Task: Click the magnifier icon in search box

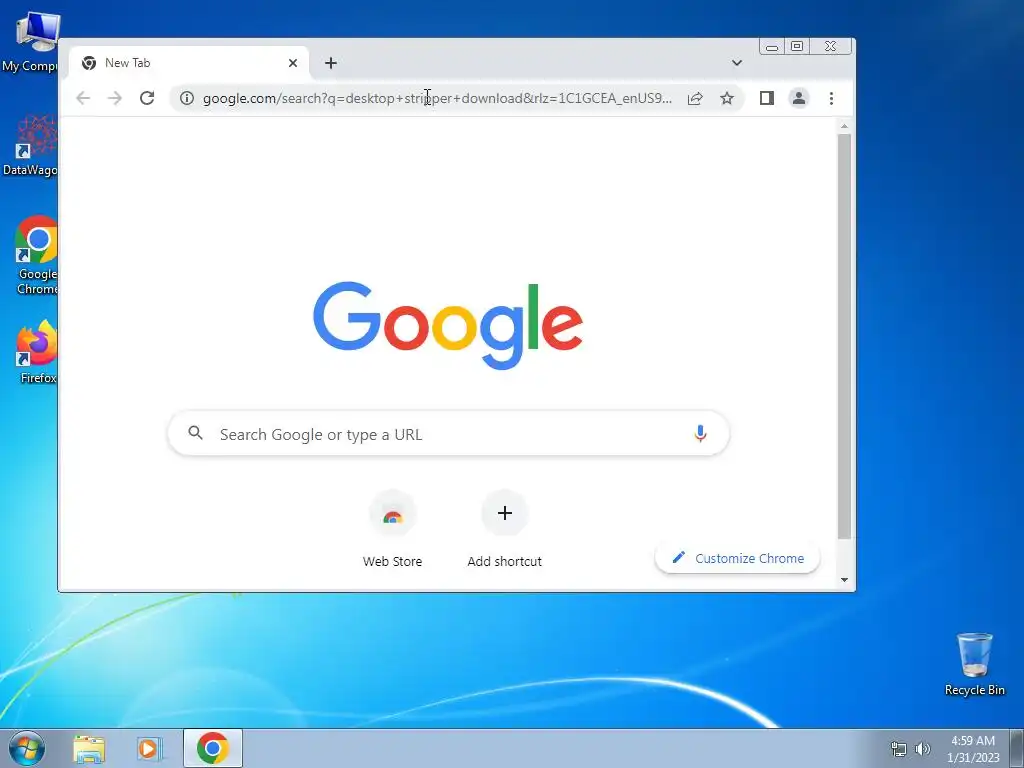Action: (195, 432)
